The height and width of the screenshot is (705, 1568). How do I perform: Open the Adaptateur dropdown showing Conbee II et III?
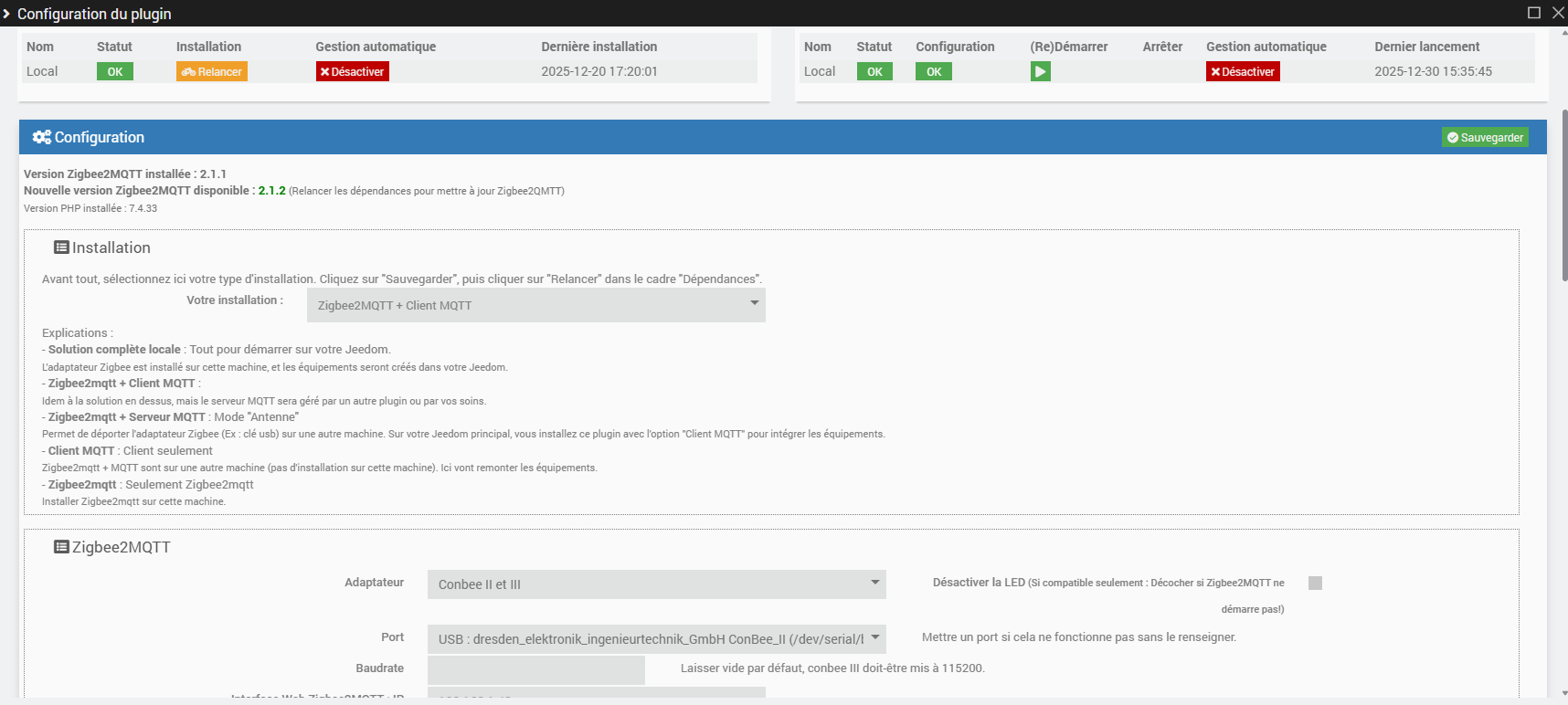pyautogui.click(x=657, y=584)
